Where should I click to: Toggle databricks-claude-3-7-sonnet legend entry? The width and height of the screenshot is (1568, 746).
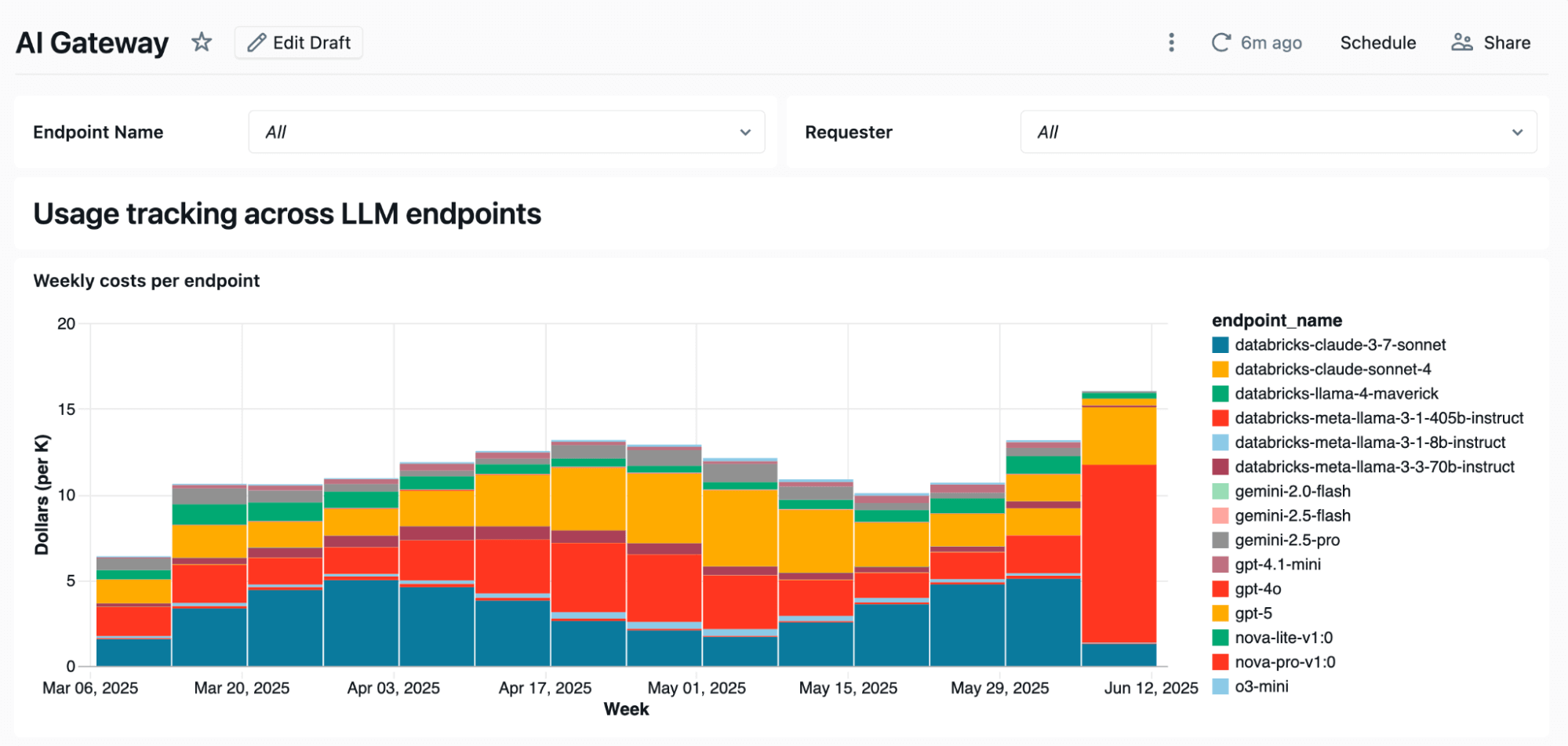coord(1340,345)
